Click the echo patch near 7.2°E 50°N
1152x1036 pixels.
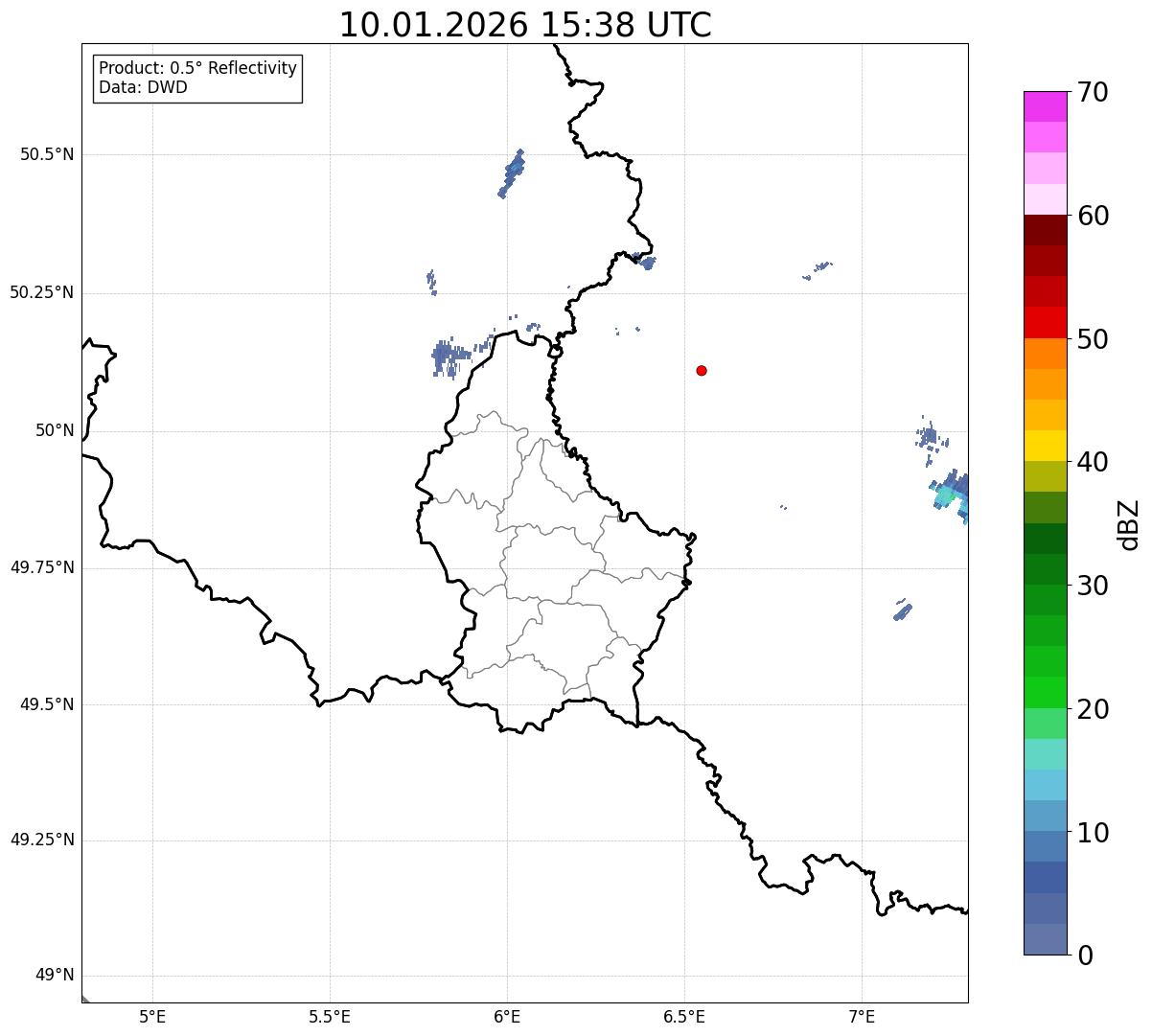931,436
